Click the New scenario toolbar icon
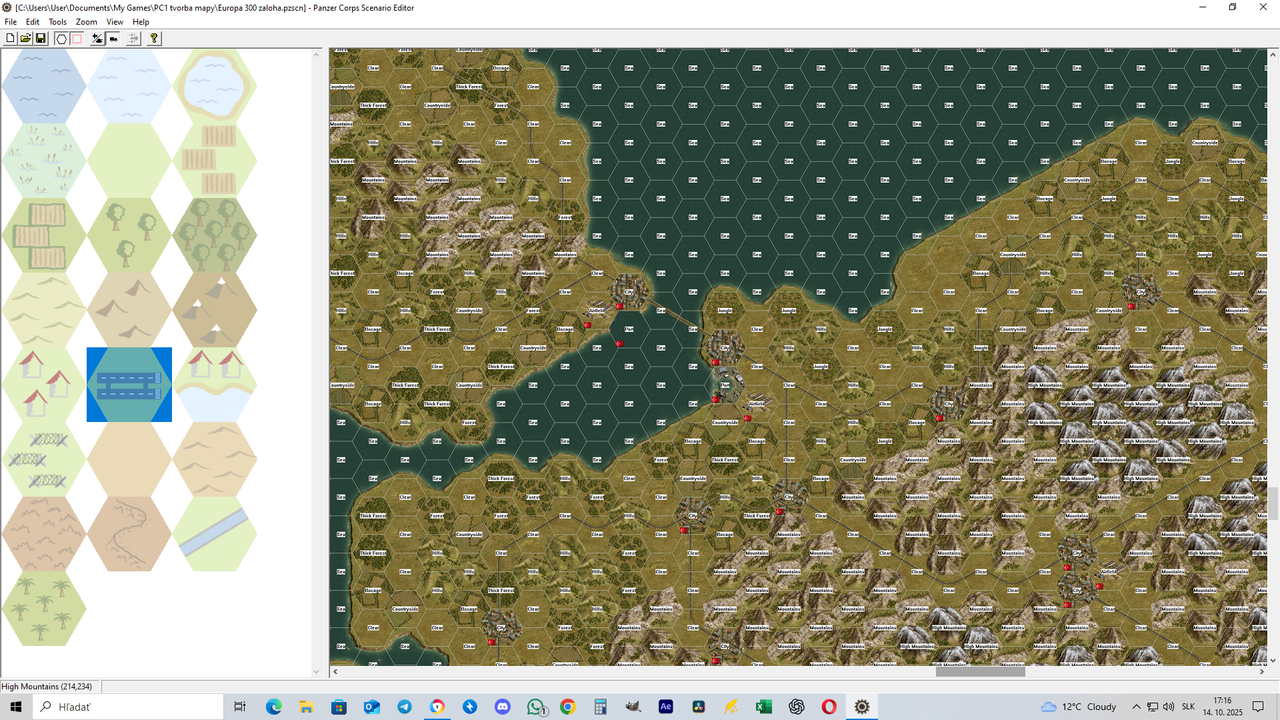The image size is (1280, 720). point(10,38)
